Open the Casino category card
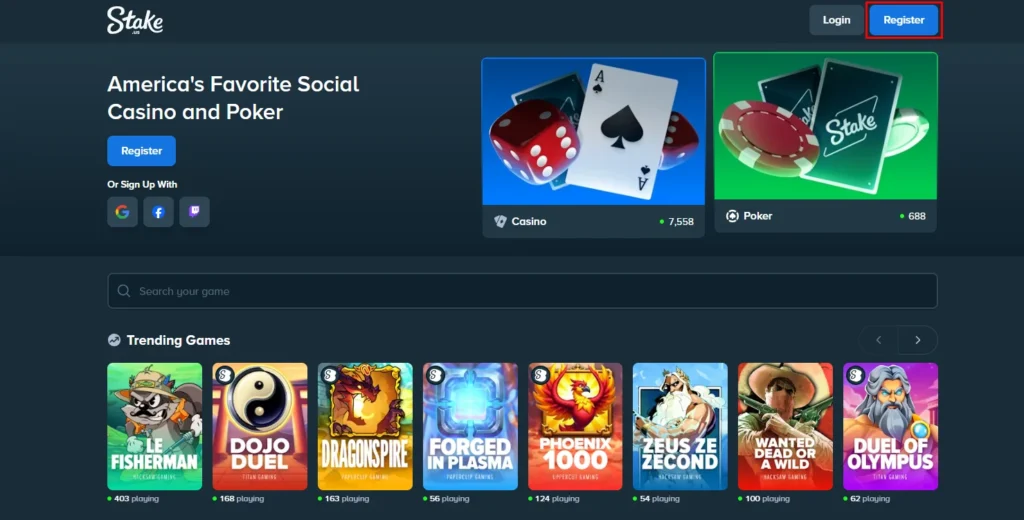Viewport: 1024px width, 520px height. pos(594,148)
